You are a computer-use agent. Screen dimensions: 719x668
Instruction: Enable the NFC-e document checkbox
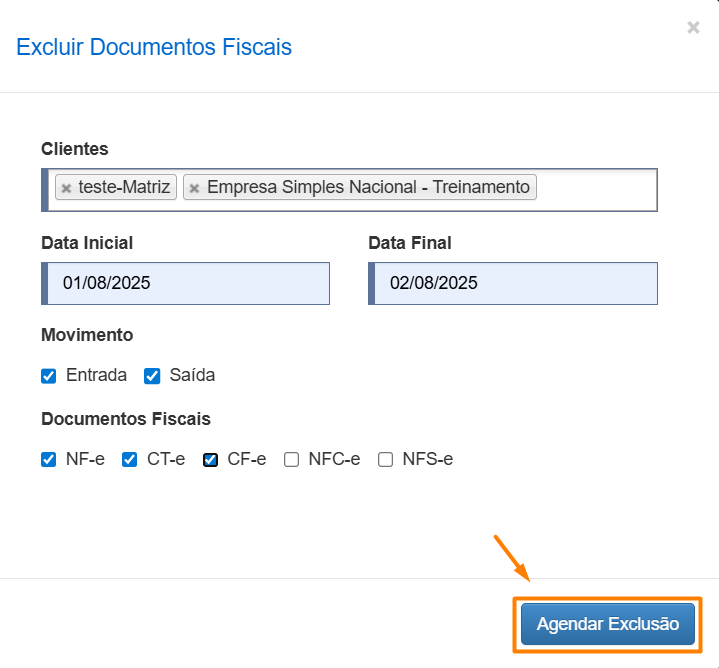292,460
